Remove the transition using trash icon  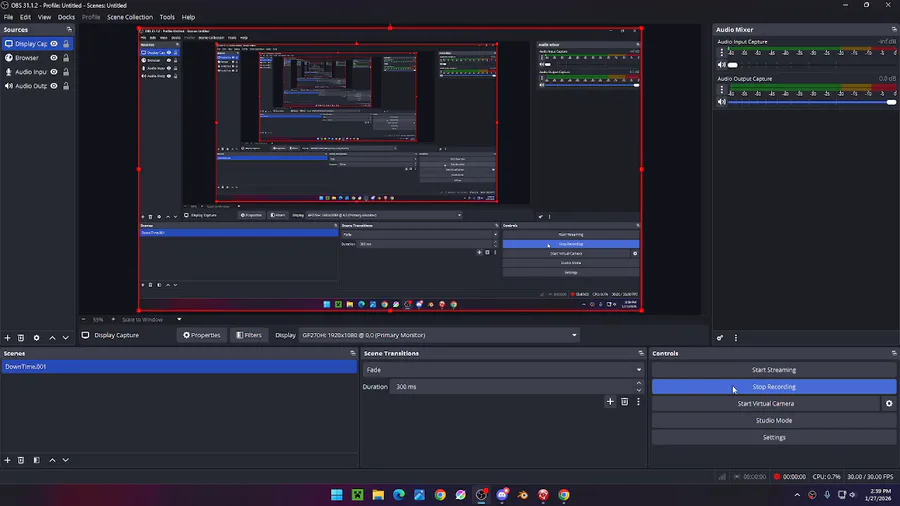click(x=624, y=402)
